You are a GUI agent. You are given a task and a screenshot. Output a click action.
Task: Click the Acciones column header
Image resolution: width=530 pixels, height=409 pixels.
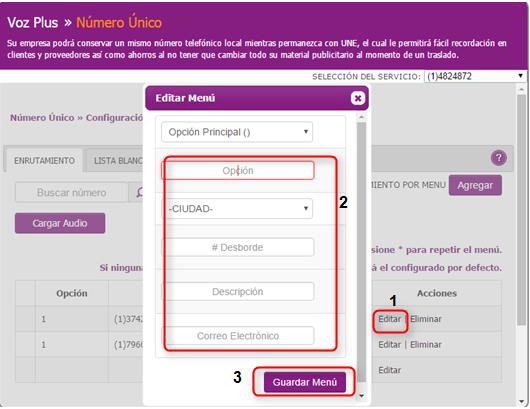[437, 293]
